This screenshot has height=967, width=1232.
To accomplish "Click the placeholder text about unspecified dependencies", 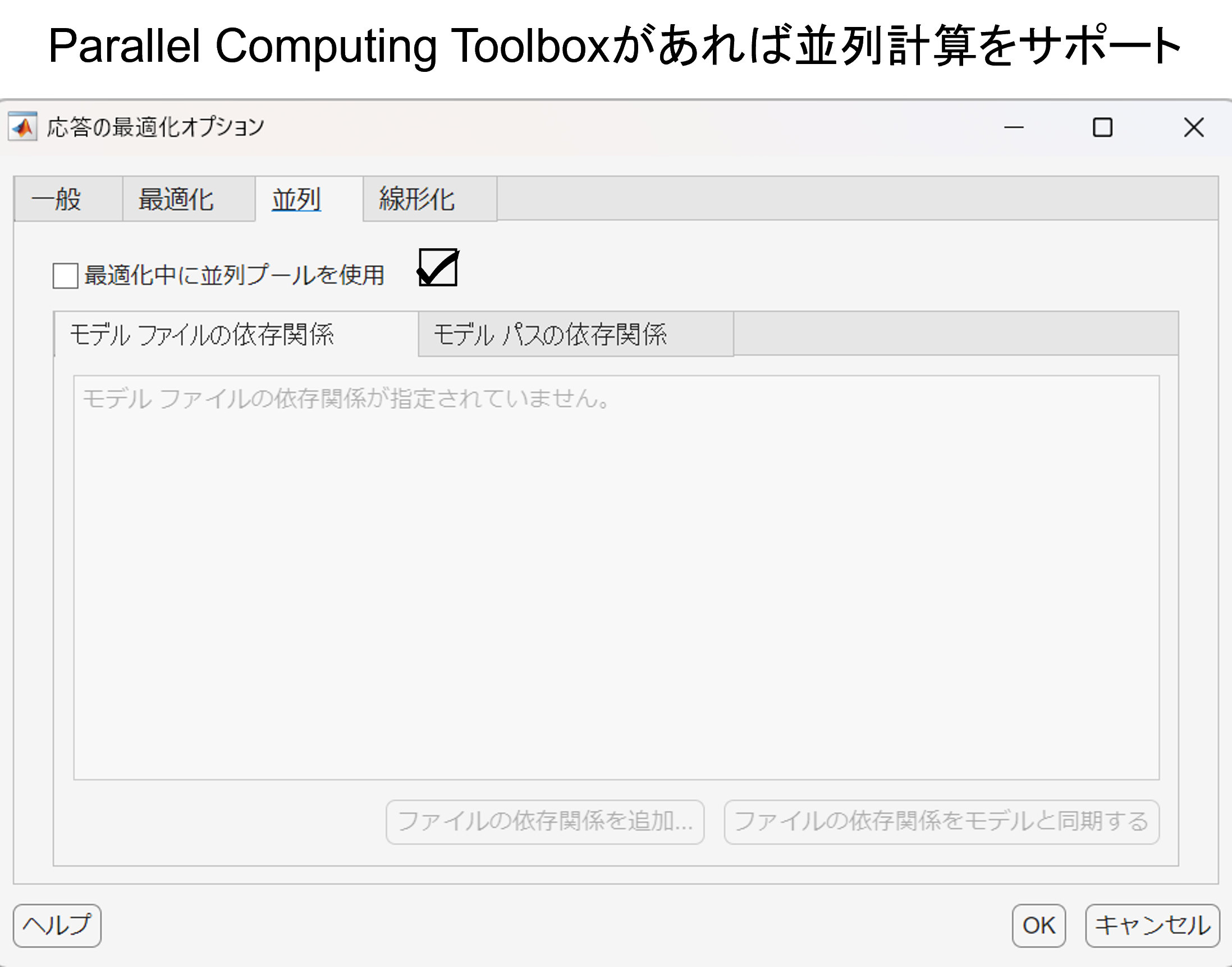I will pos(346,399).
